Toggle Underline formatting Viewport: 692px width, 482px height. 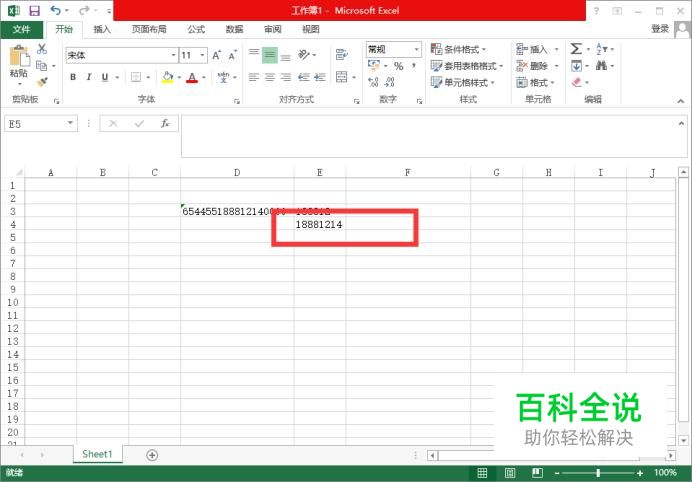[105, 77]
